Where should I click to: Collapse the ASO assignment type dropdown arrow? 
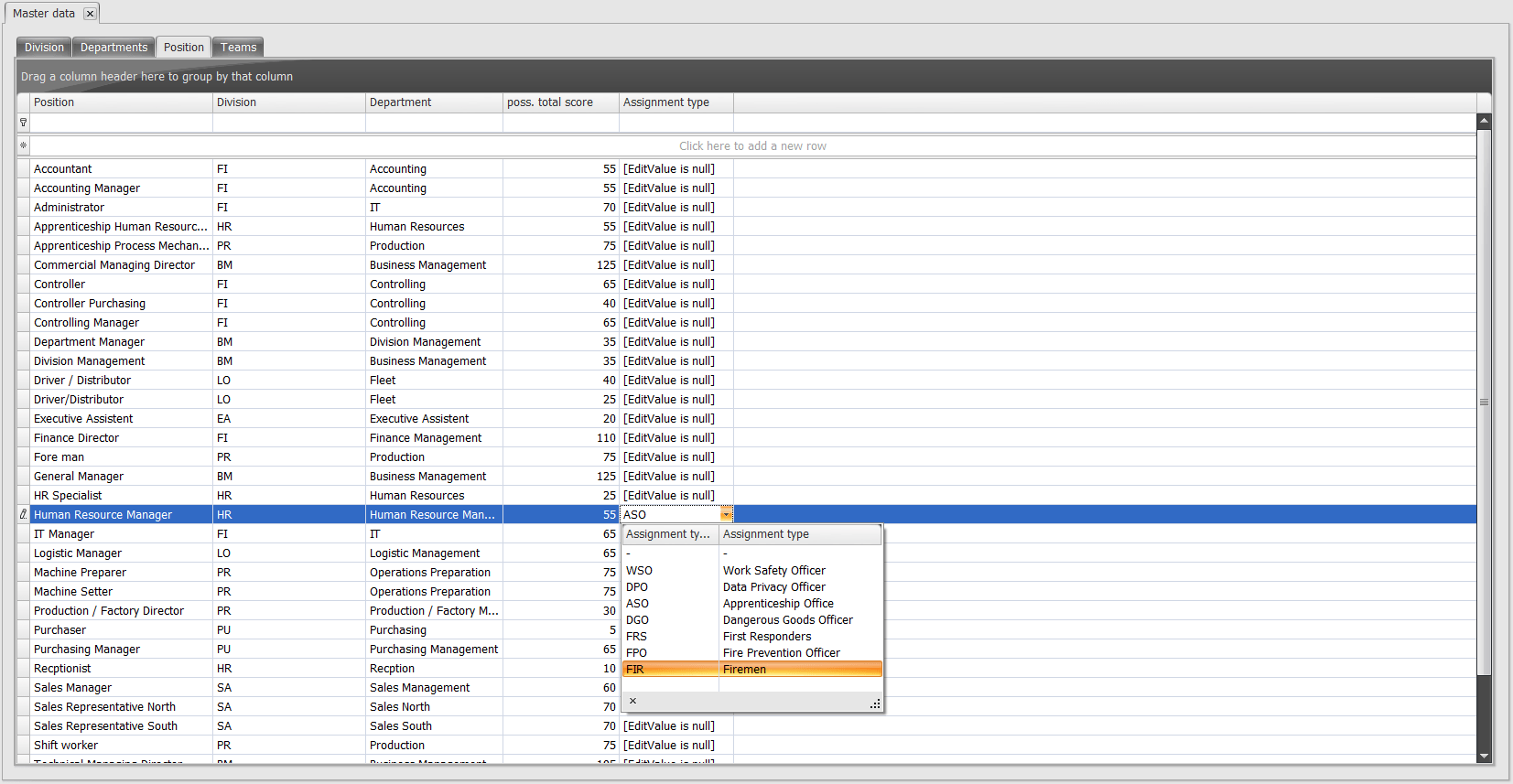pos(726,515)
